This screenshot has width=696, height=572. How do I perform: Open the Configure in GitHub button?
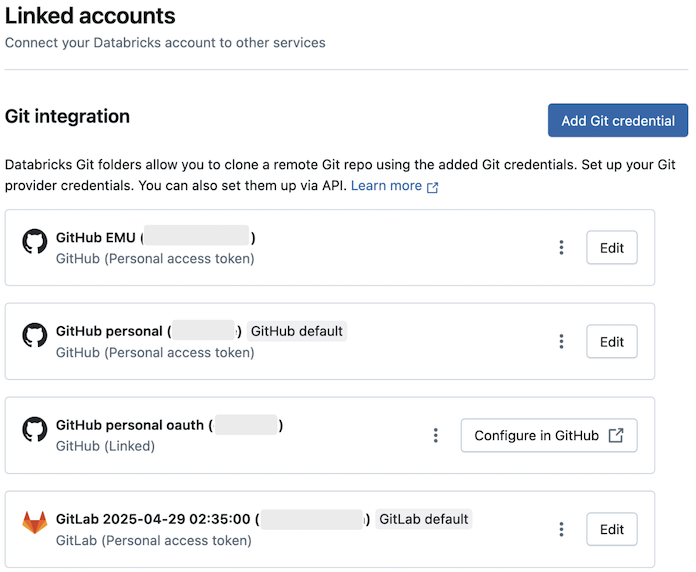pos(548,435)
